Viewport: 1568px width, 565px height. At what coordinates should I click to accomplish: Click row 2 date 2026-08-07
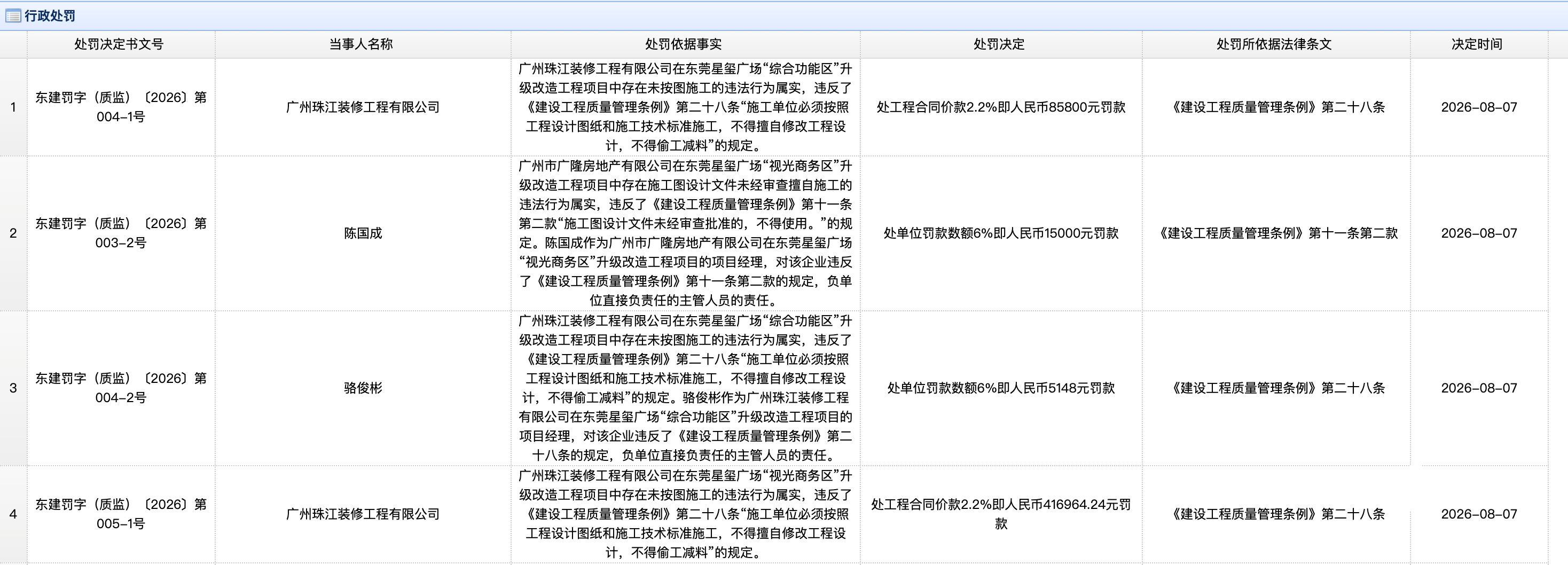click(x=1478, y=233)
